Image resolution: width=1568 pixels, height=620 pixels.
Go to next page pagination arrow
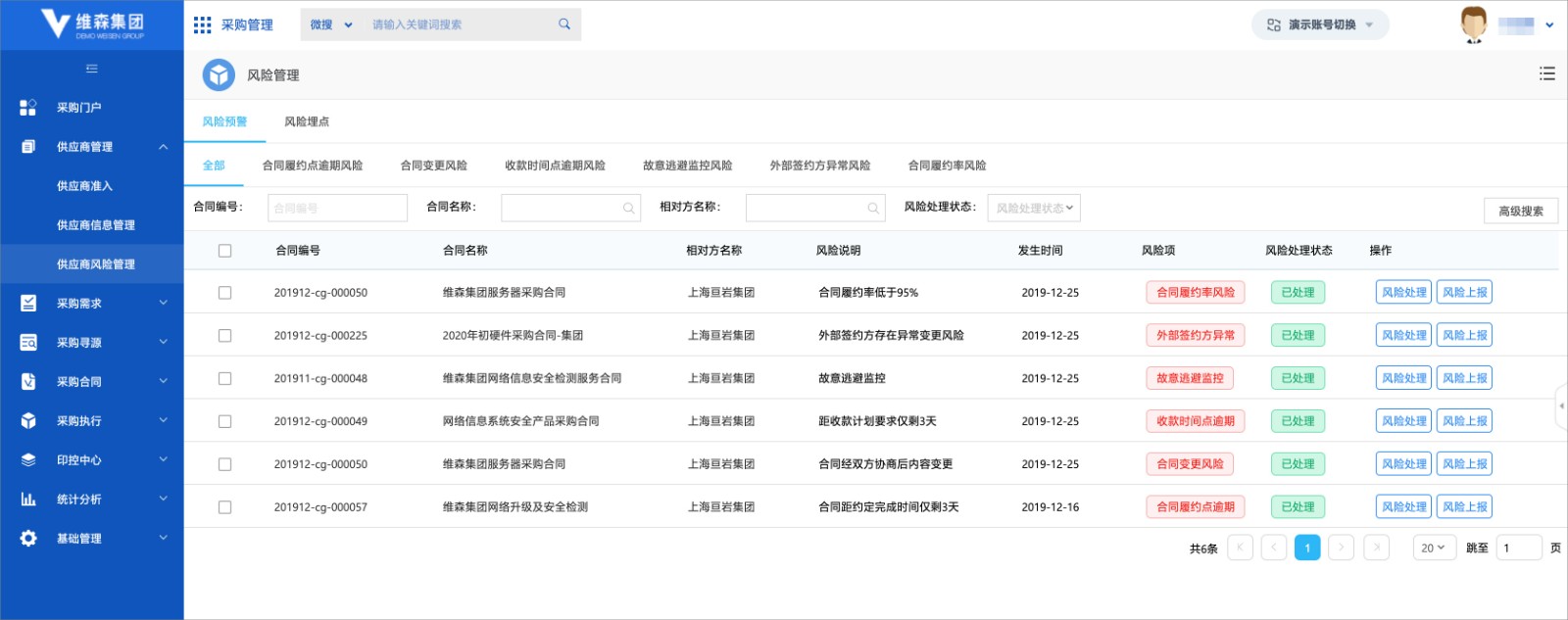point(1342,548)
